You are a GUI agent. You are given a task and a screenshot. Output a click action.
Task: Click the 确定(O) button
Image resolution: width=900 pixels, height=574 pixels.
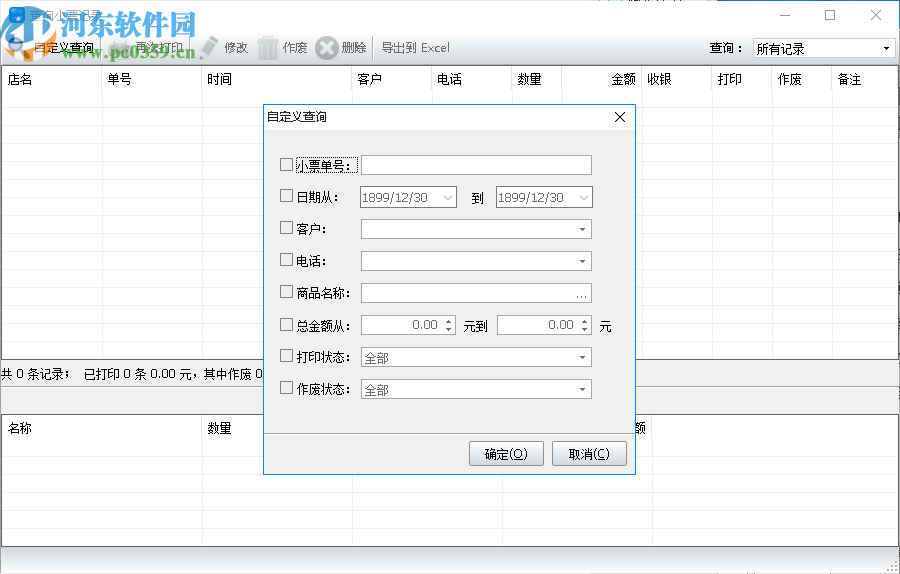point(506,454)
